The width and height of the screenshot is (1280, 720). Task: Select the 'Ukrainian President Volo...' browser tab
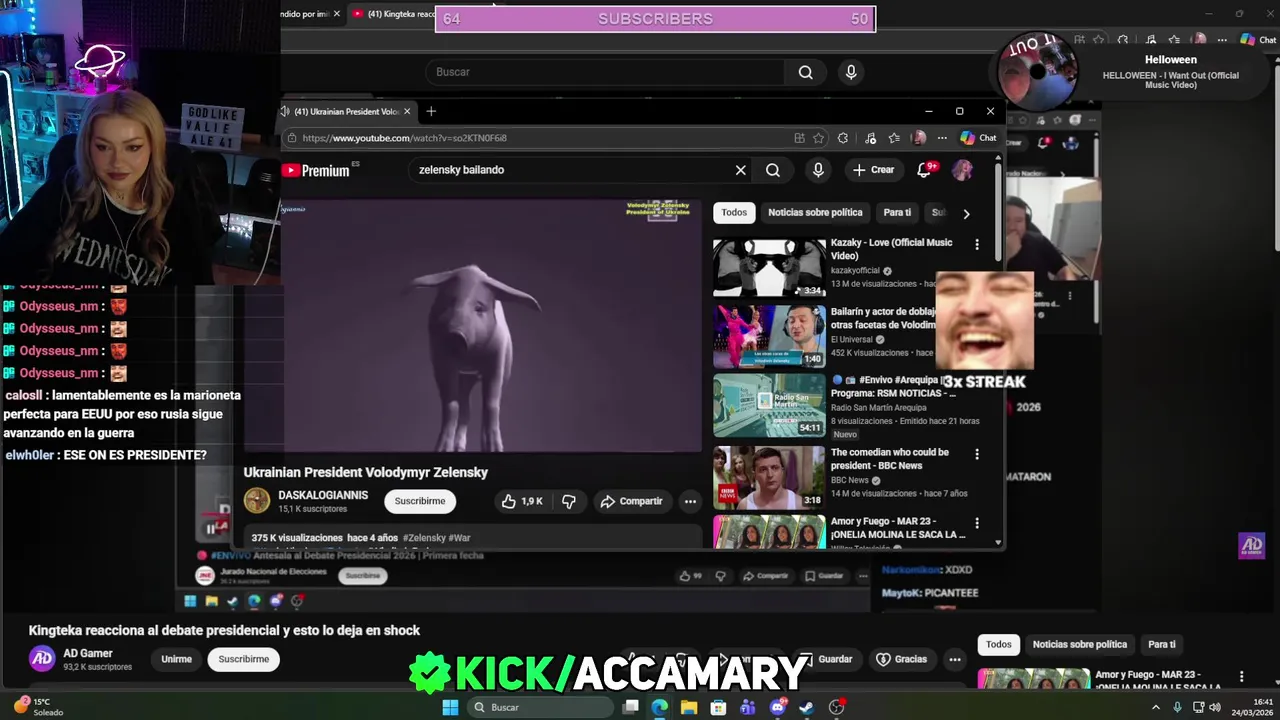click(347, 111)
